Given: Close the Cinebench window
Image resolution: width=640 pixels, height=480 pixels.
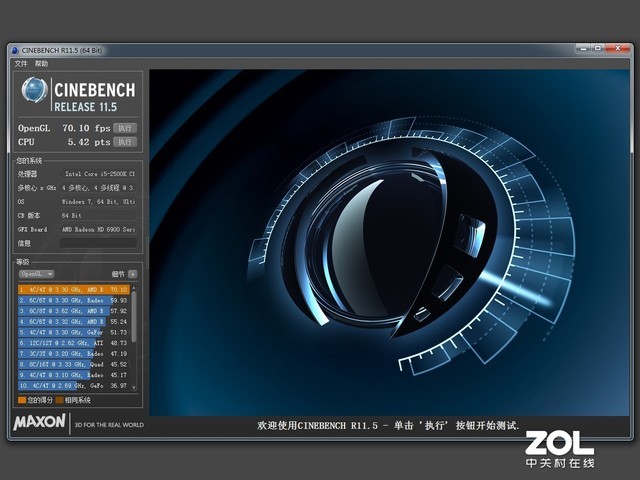Looking at the screenshot, I should pyautogui.click(x=618, y=49).
